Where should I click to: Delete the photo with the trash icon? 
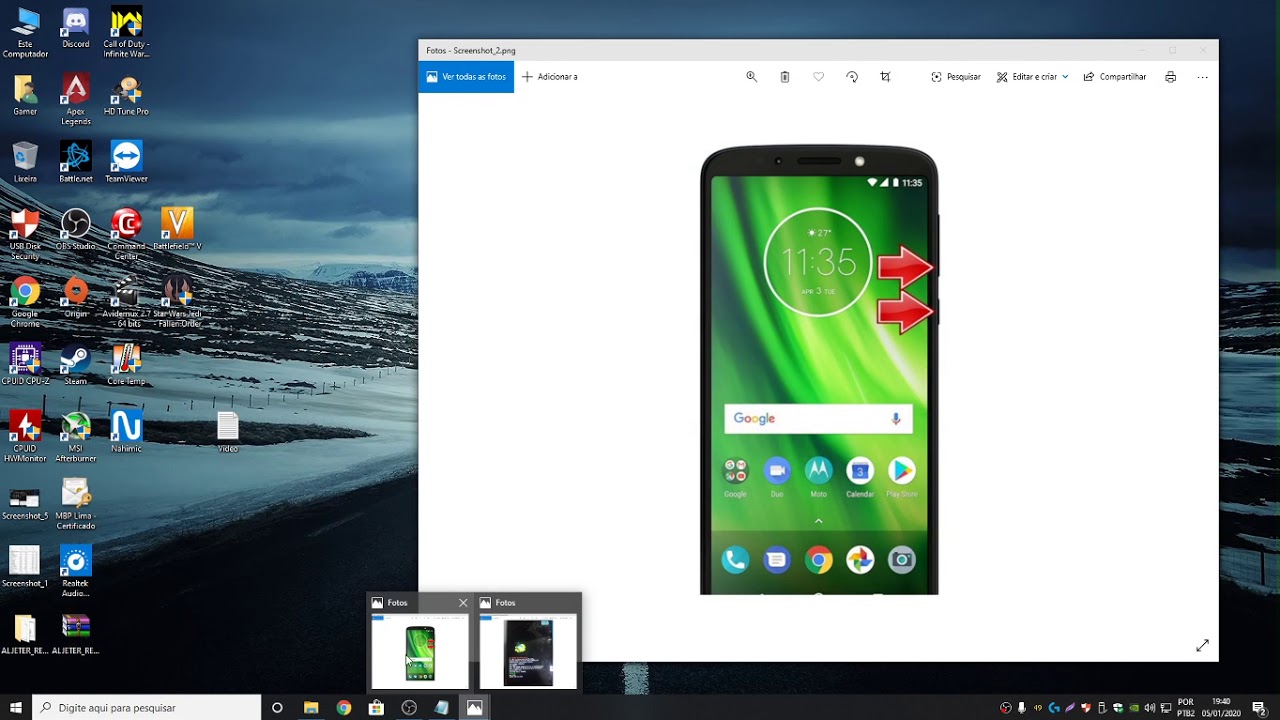785,77
